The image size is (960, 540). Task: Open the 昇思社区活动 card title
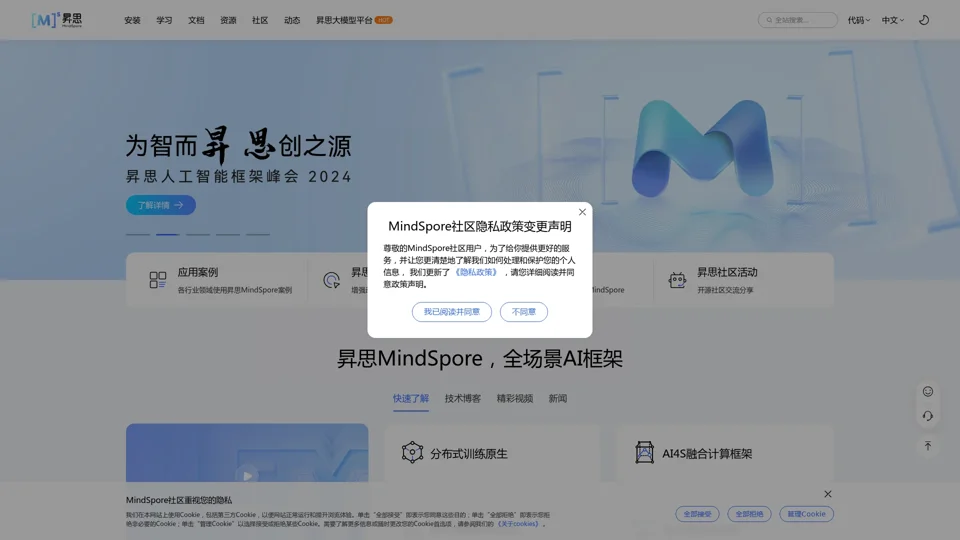(x=727, y=272)
